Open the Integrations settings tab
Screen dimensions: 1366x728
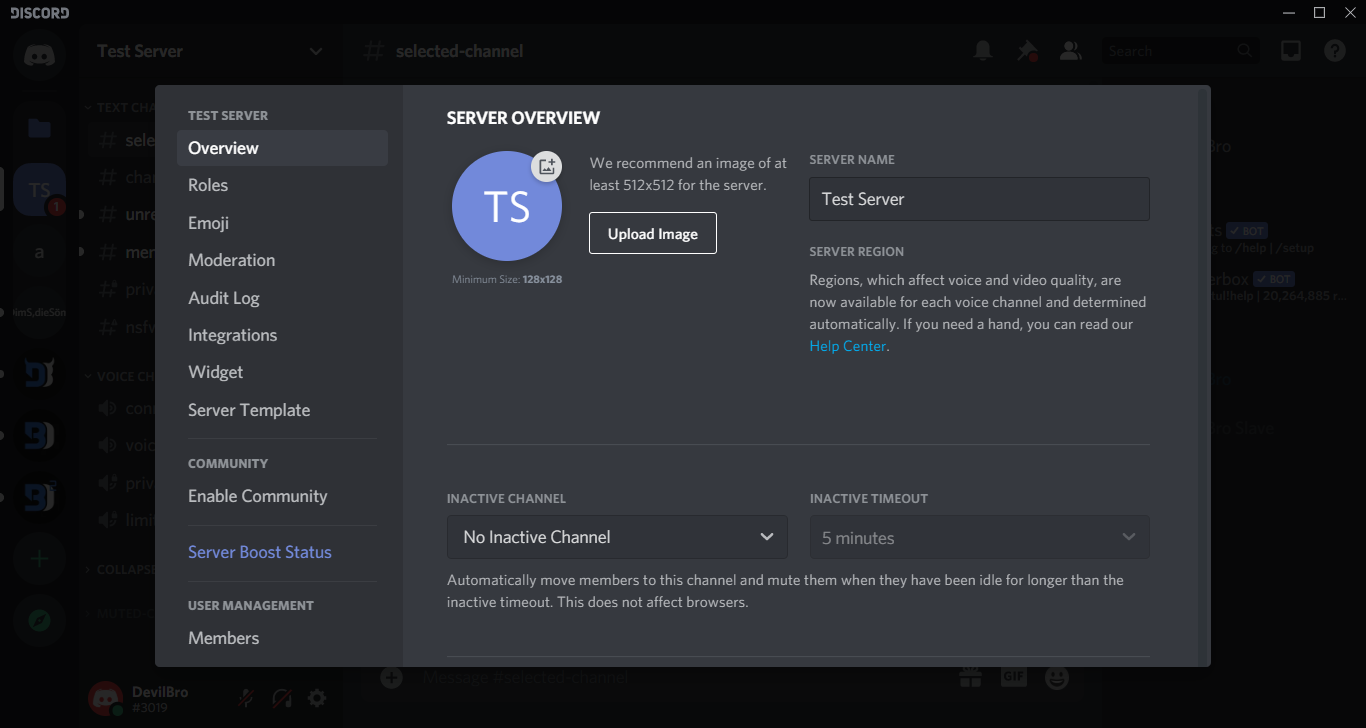coord(283,335)
